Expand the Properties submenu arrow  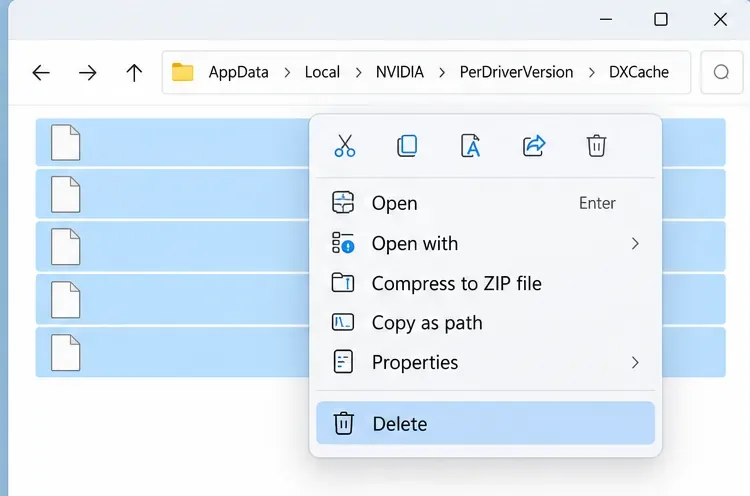point(635,363)
